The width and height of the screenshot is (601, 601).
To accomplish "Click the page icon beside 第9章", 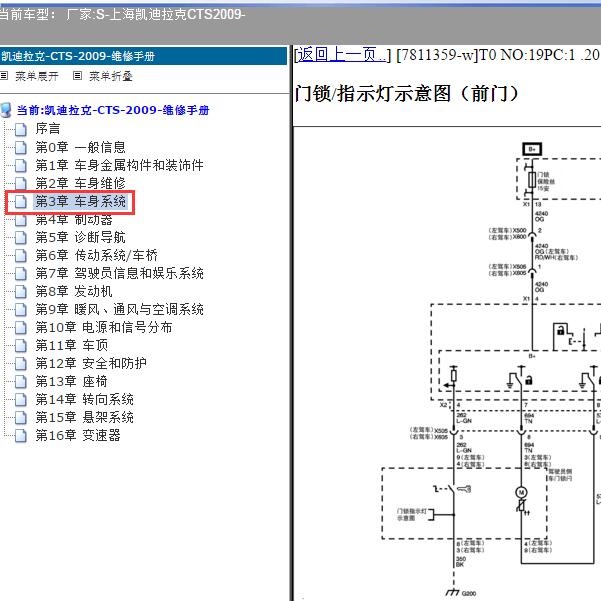I will (21, 310).
